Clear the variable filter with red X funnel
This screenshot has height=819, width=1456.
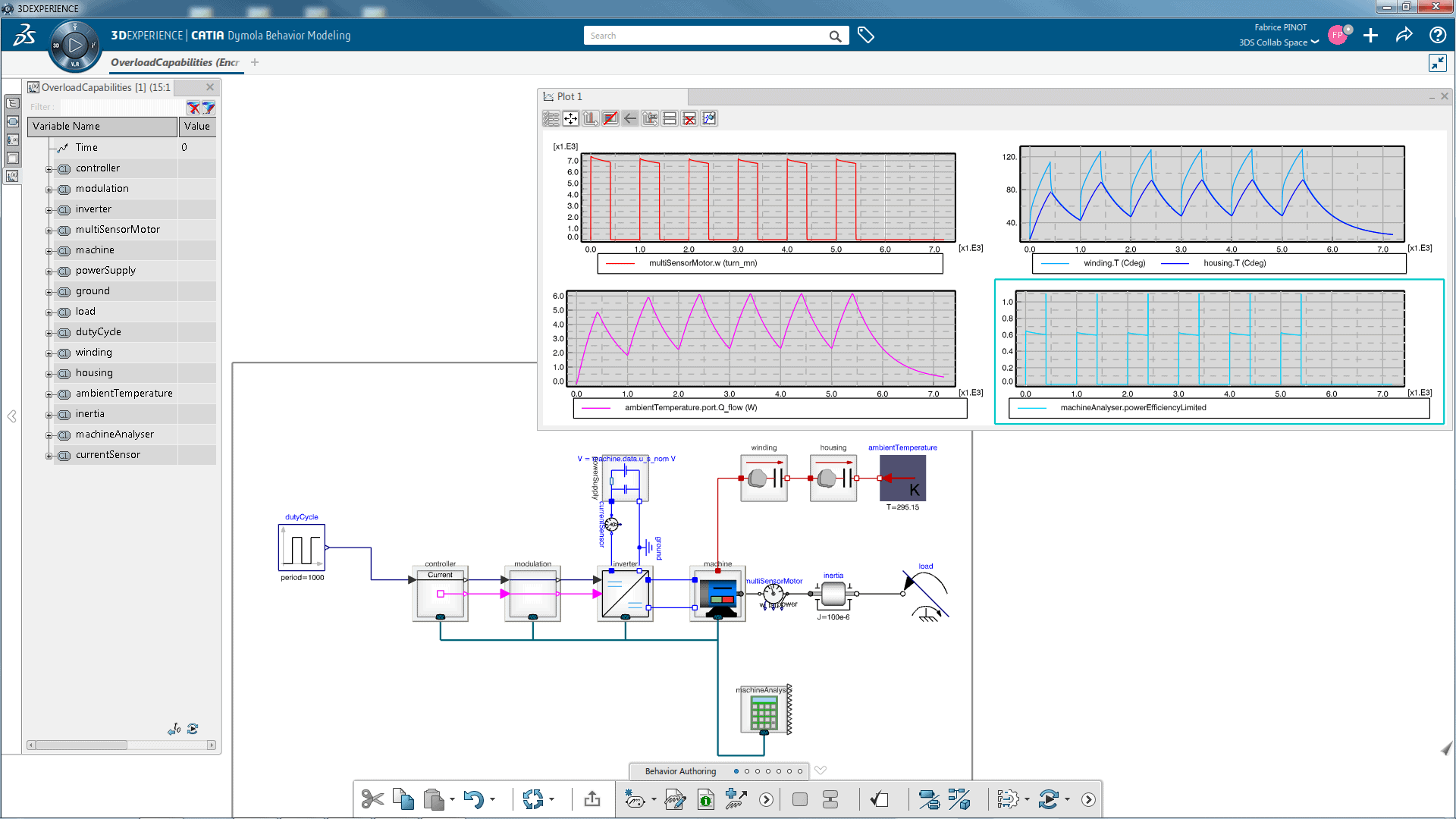coord(193,108)
